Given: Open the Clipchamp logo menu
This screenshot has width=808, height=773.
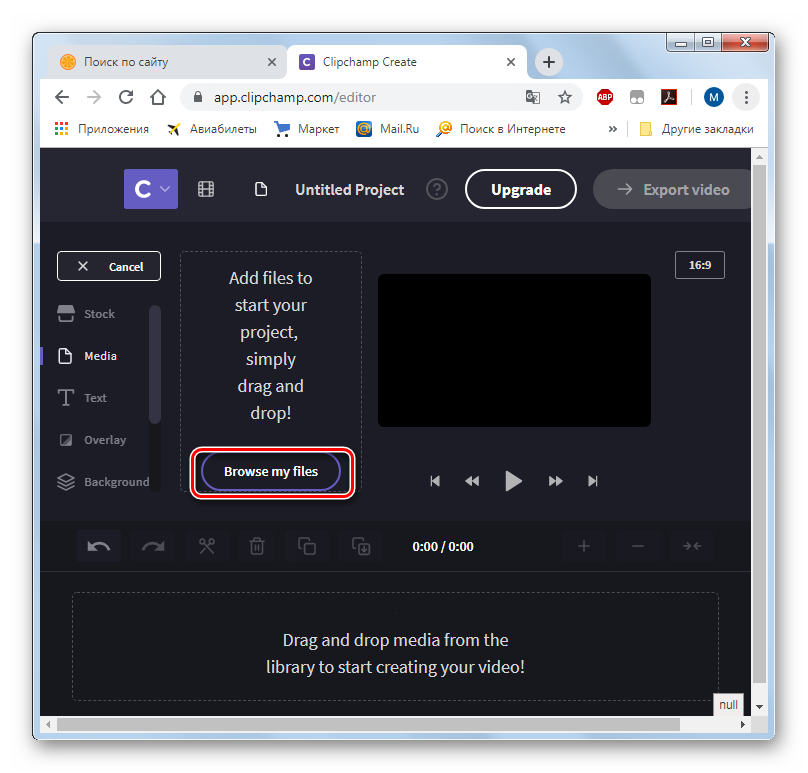Looking at the screenshot, I should tap(150, 189).
